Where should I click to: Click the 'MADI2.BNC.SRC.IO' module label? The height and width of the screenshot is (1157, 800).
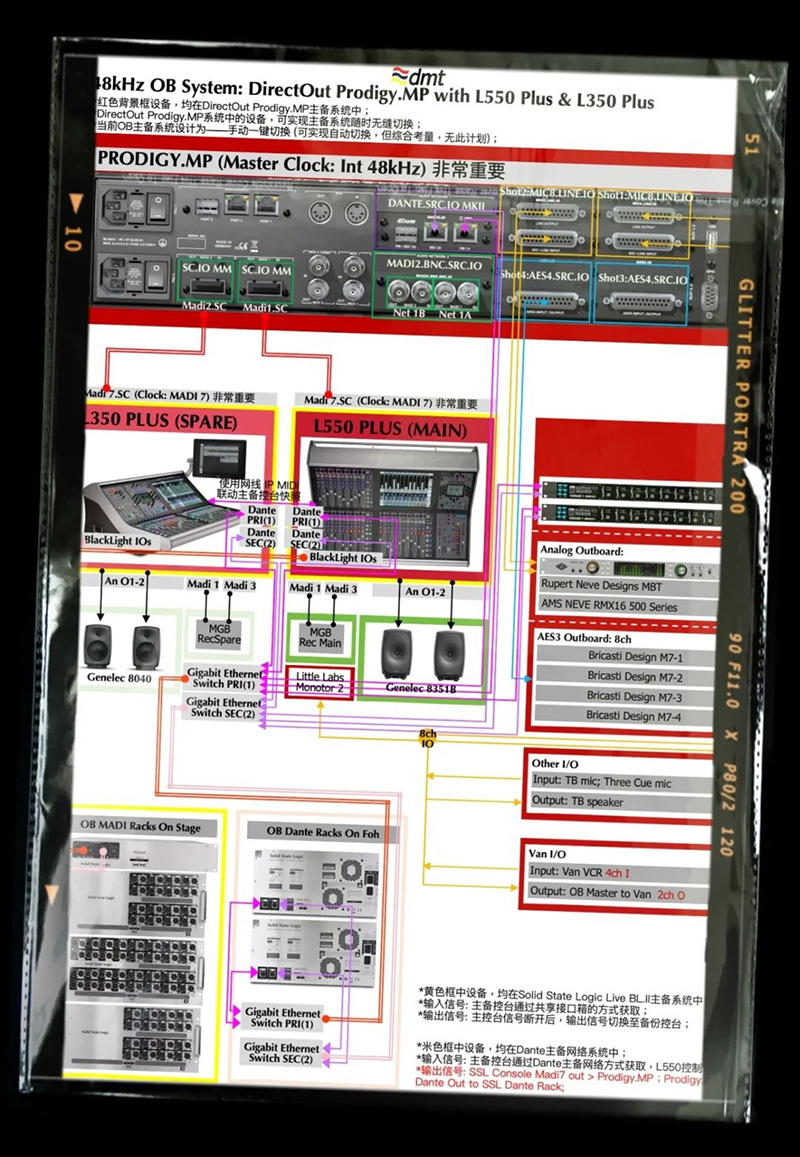point(434,265)
